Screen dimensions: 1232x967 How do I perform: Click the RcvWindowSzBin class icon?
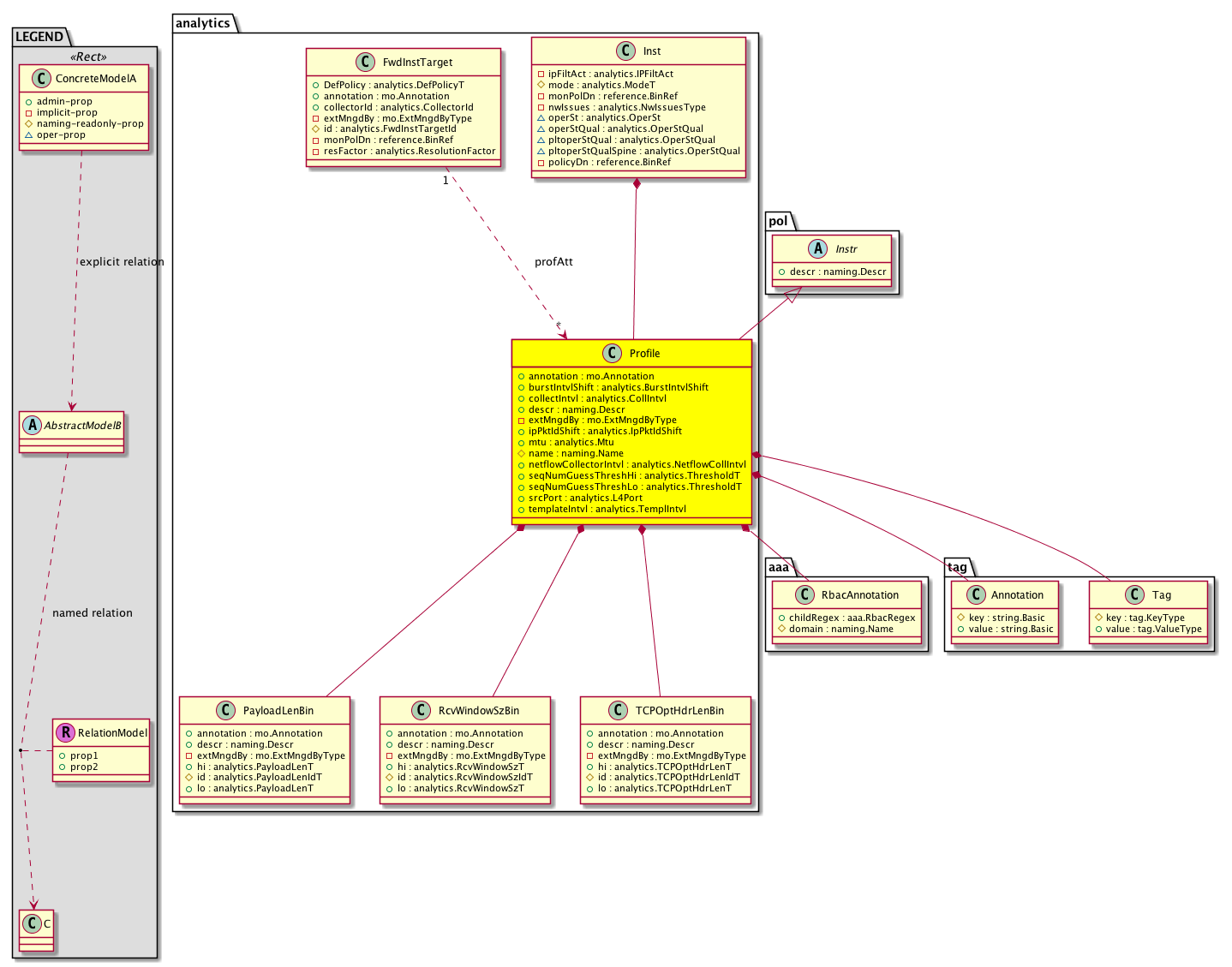[x=421, y=711]
